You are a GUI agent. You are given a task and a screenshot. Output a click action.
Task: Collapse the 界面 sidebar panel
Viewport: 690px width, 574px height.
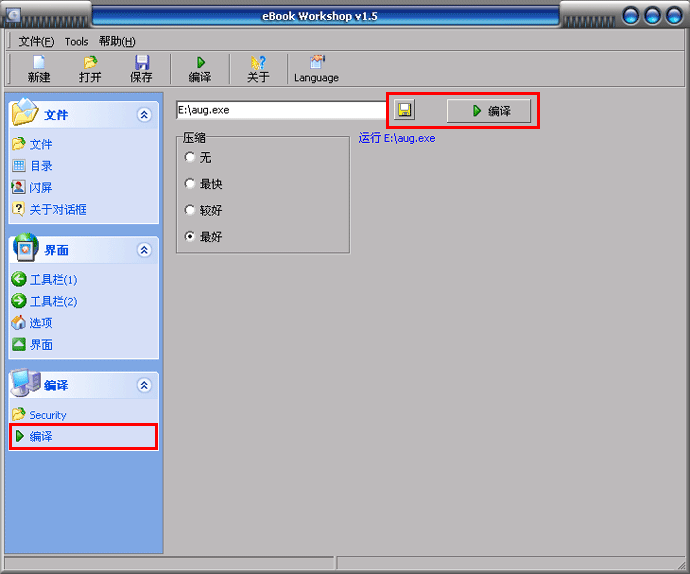tap(144, 250)
